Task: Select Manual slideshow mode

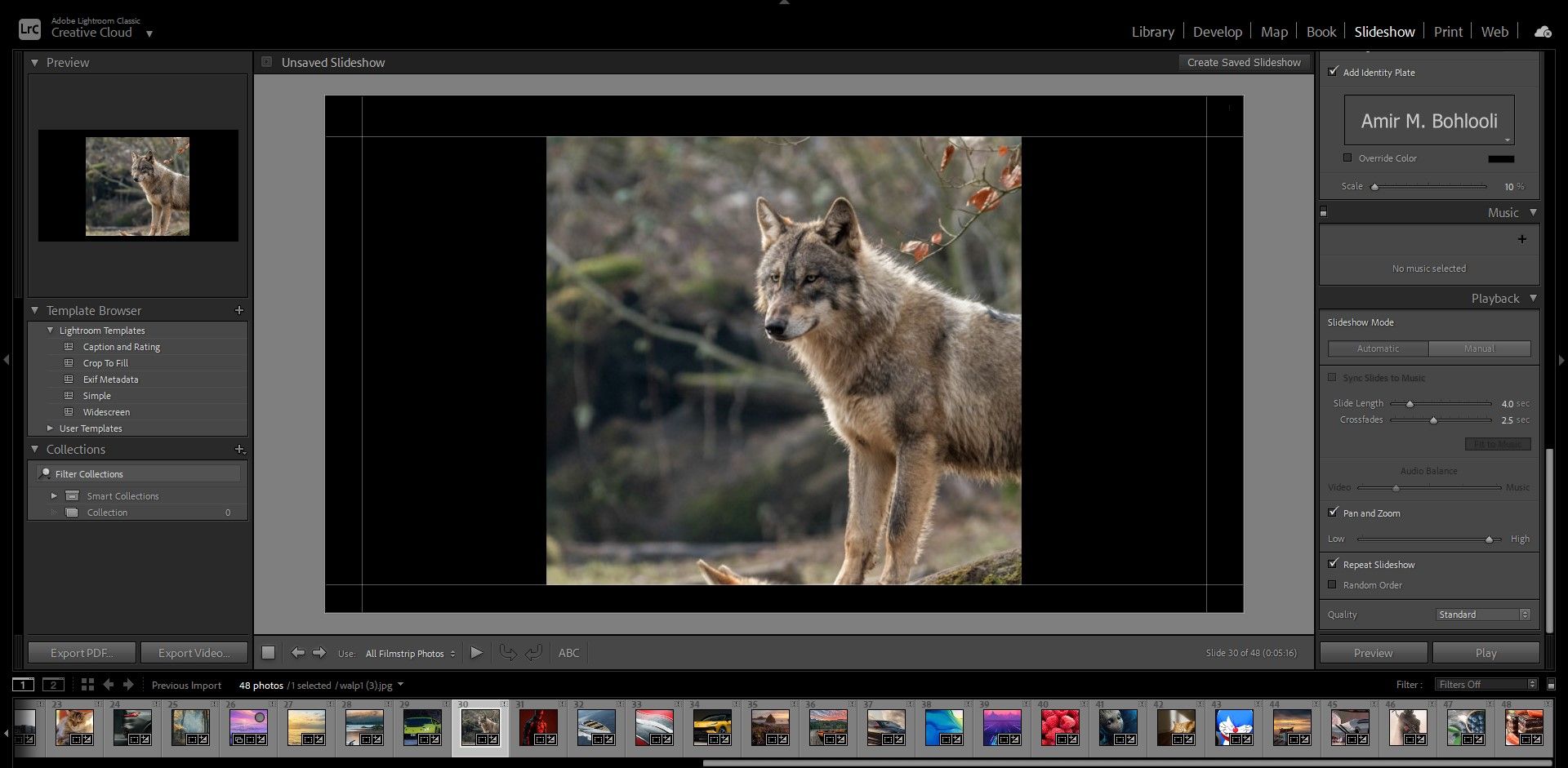Action: pos(1480,348)
